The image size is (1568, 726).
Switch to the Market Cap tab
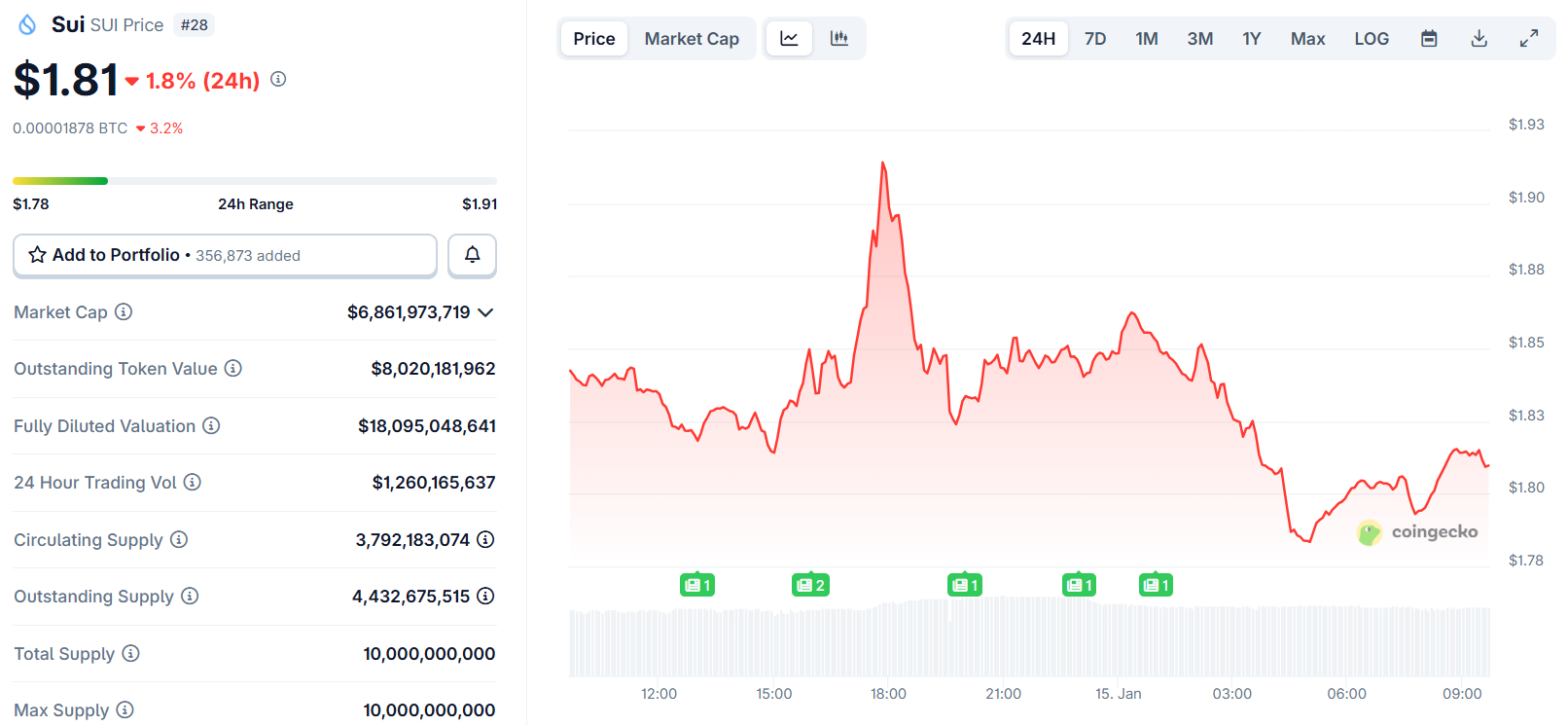[692, 39]
